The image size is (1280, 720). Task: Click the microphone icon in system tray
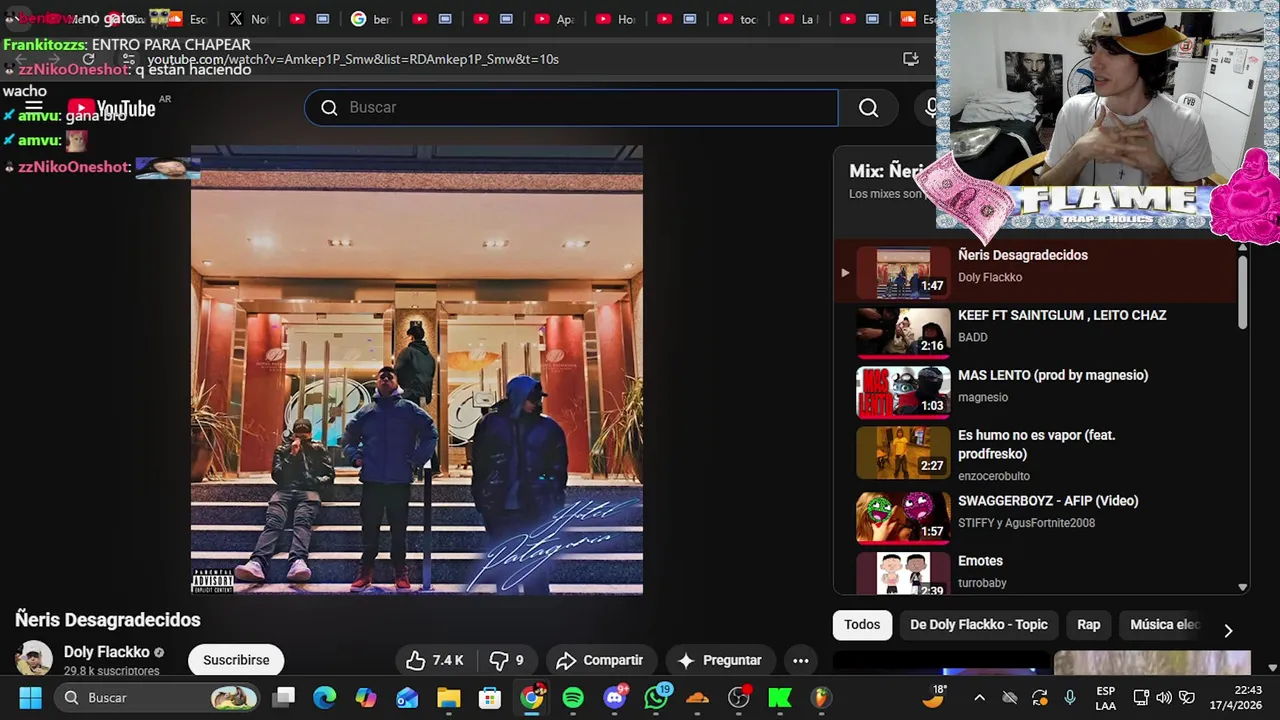pyautogui.click(x=1070, y=698)
